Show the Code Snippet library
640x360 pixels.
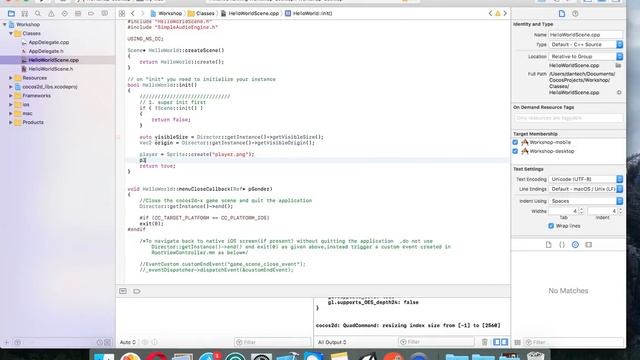coord(562,245)
